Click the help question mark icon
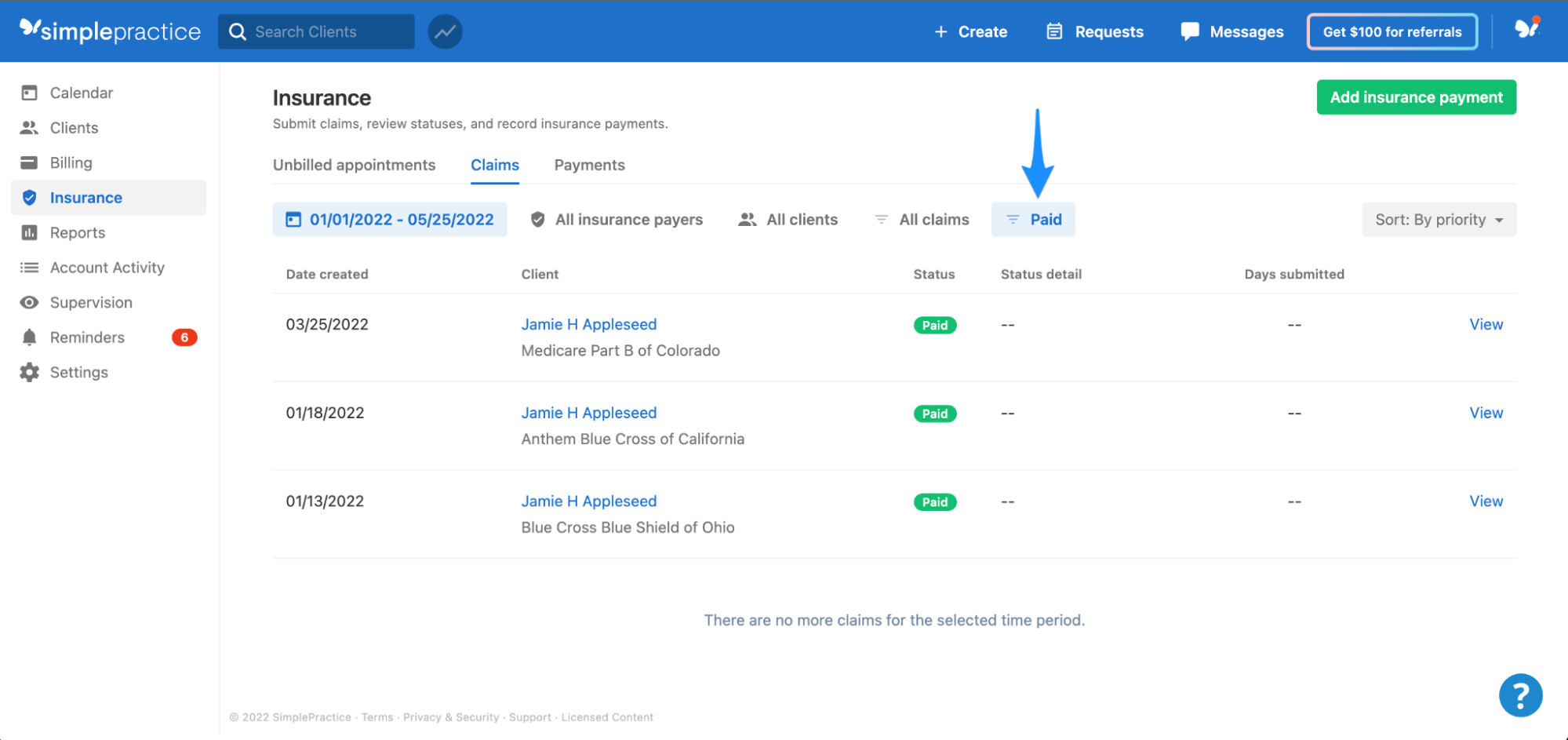The width and height of the screenshot is (1568, 740). 1520,695
